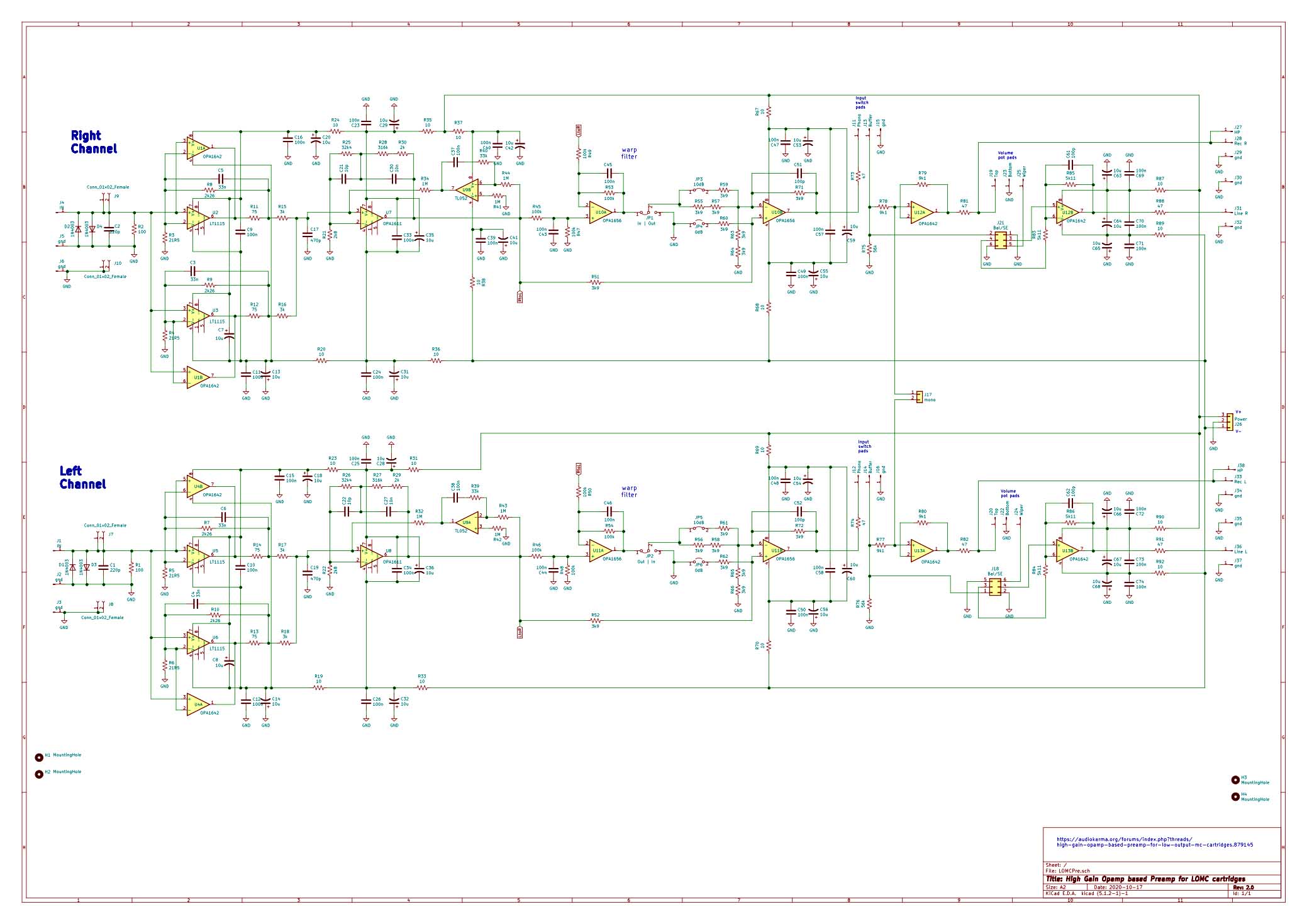Select the U11A OPA1656 op-amp symbol
1307x924 pixels.
602,550
